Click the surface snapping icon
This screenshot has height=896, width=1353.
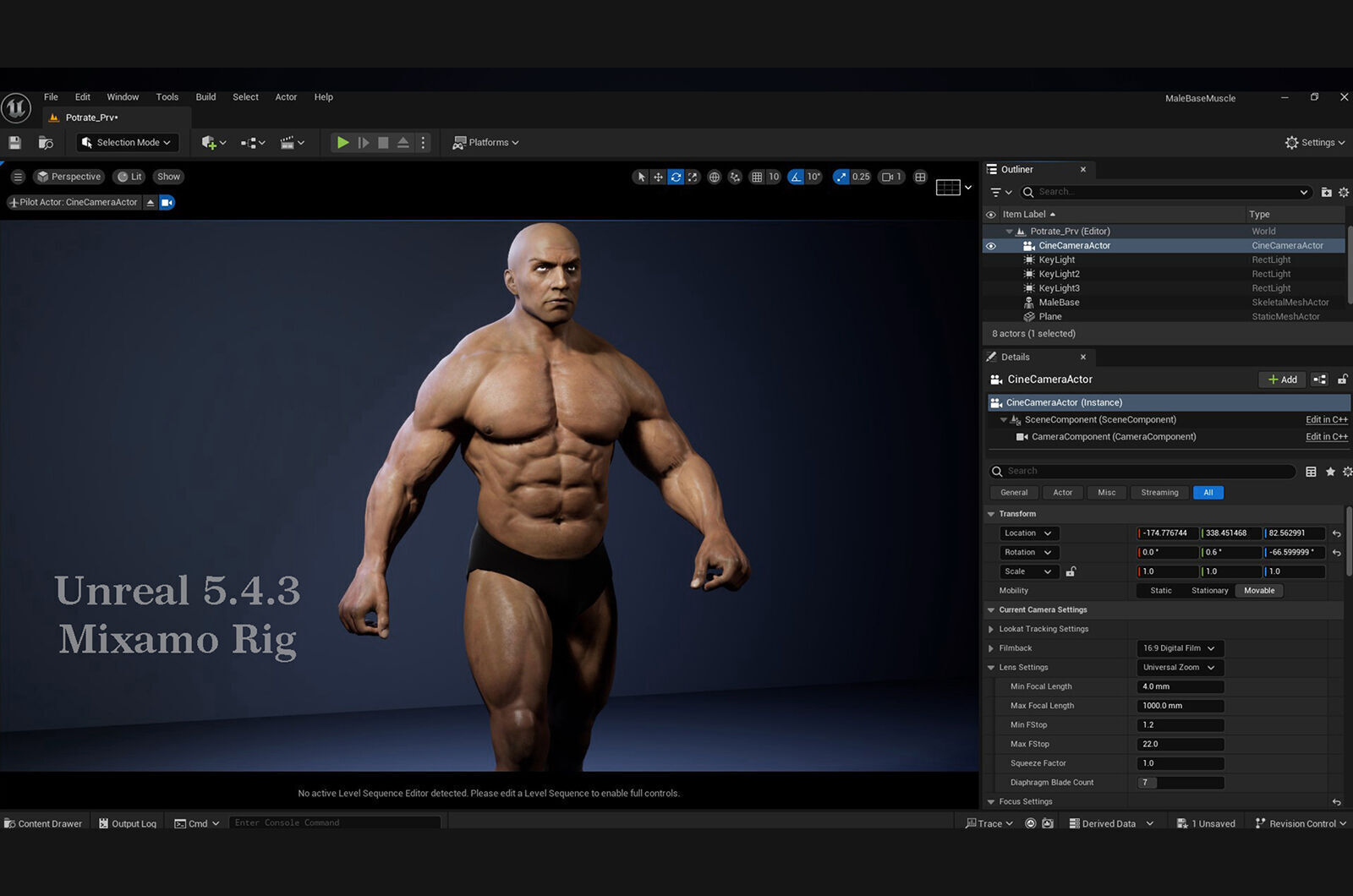click(735, 177)
